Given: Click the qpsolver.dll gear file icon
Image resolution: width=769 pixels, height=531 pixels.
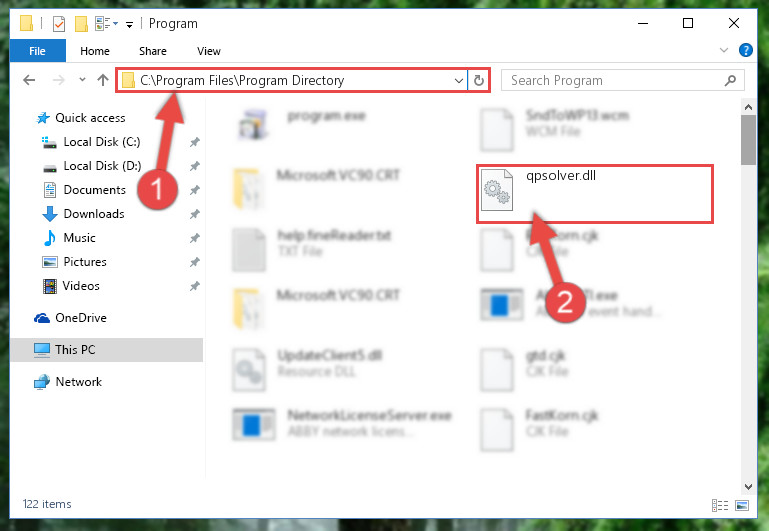Looking at the screenshot, I should 497,190.
